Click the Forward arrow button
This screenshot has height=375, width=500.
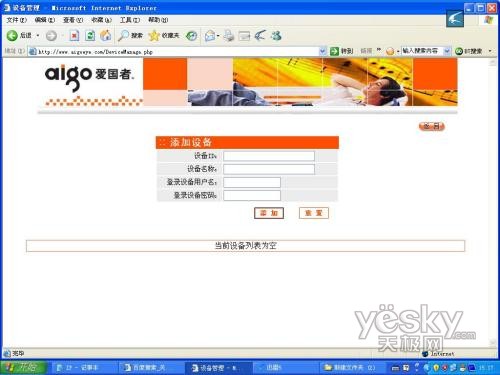tap(51, 36)
